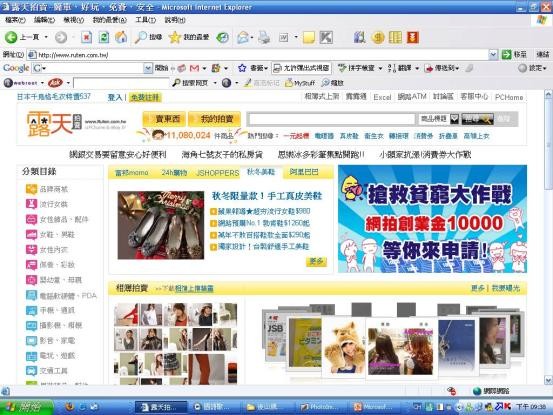The image size is (553, 415).
Task: Click the 更多 button under shoe links
Action: tap(316, 262)
